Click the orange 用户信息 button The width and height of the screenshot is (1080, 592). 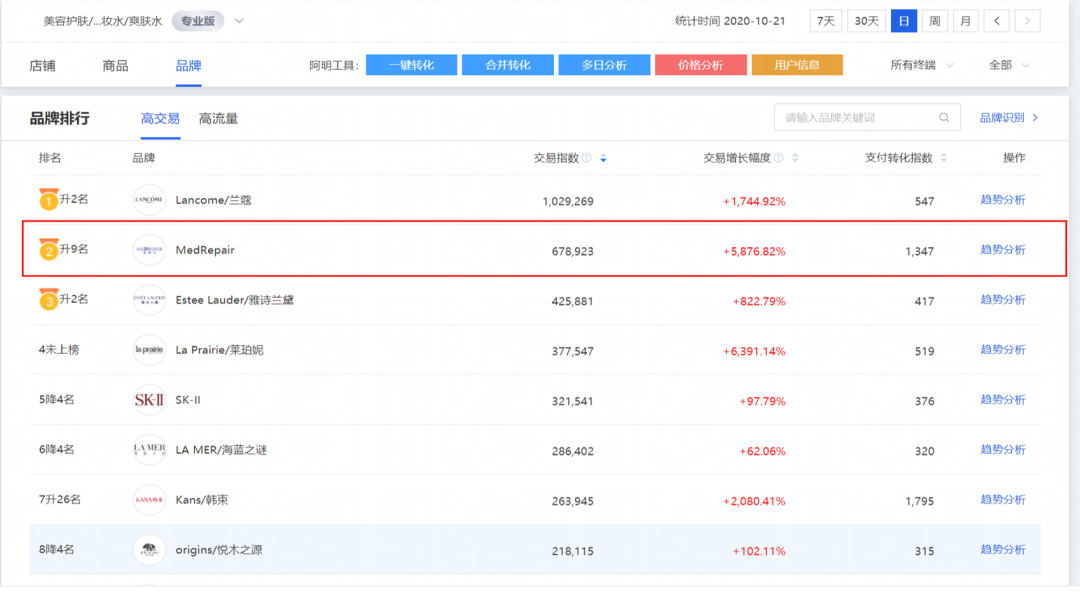[x=796, y=65]
